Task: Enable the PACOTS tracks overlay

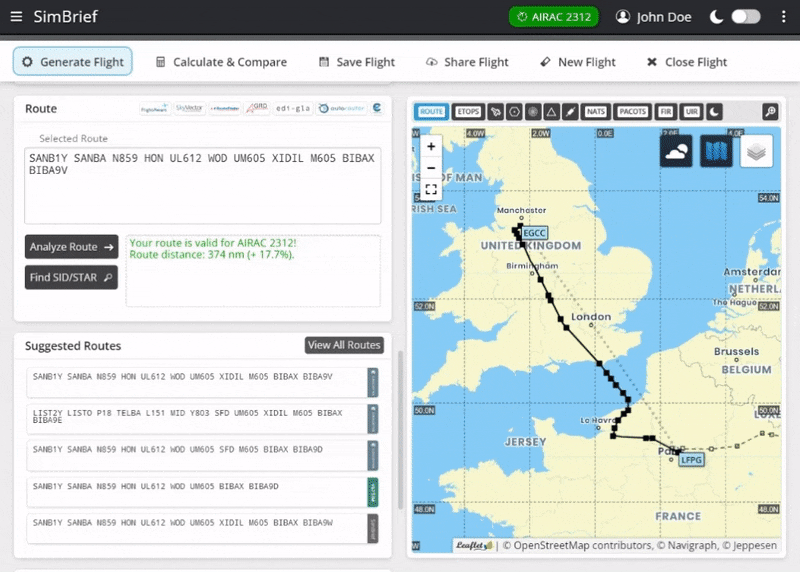Action: click(x=631, y=112)
